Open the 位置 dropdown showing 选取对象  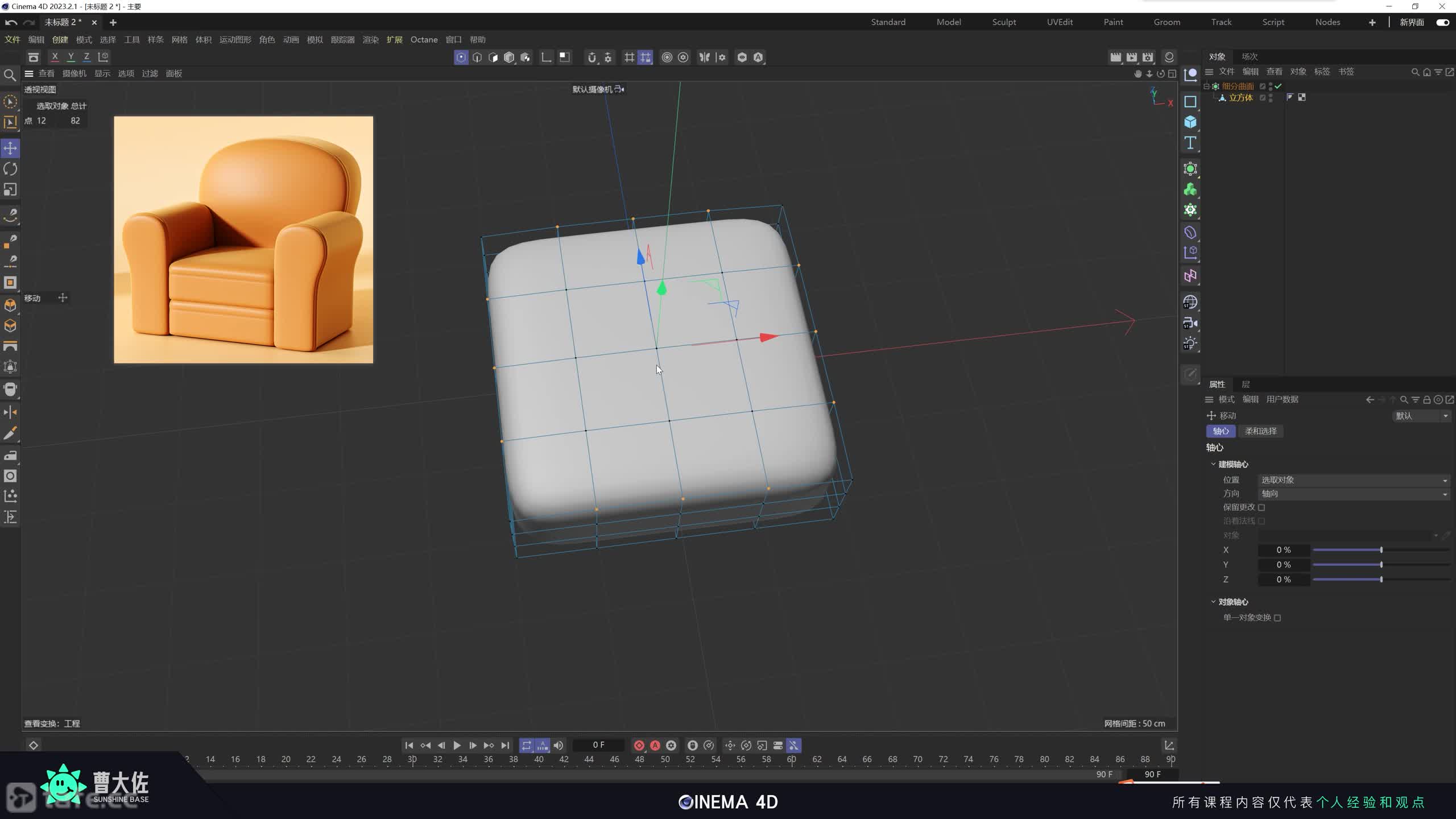click(1354, 480)
